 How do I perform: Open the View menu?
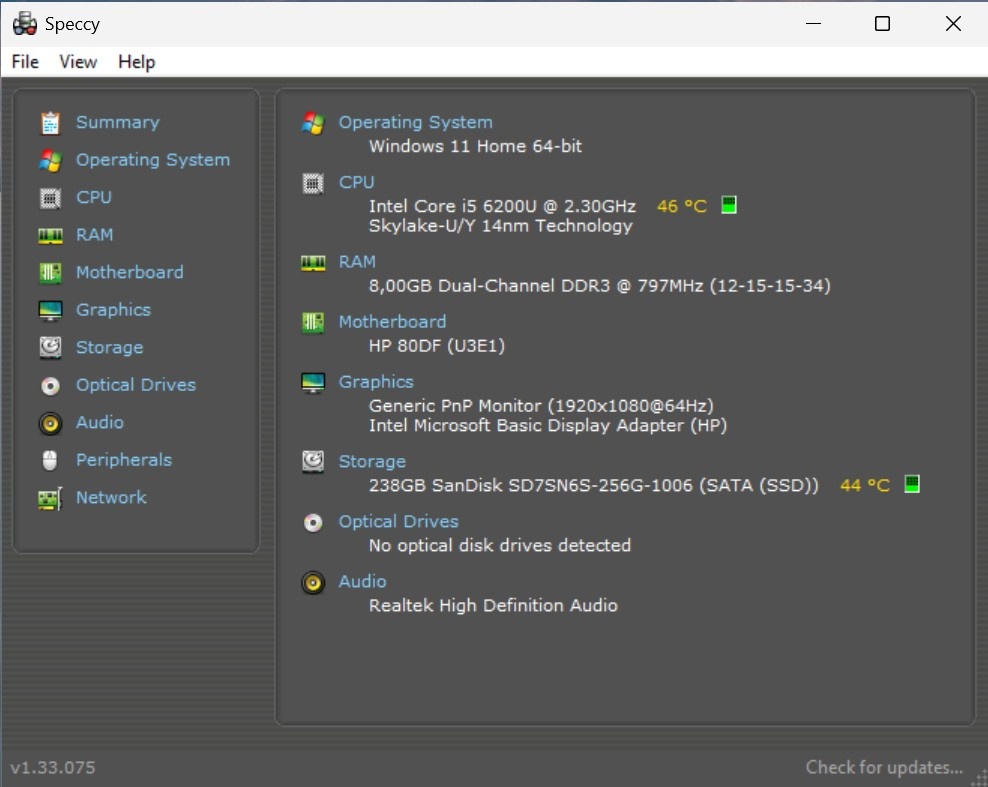[78, 61]
